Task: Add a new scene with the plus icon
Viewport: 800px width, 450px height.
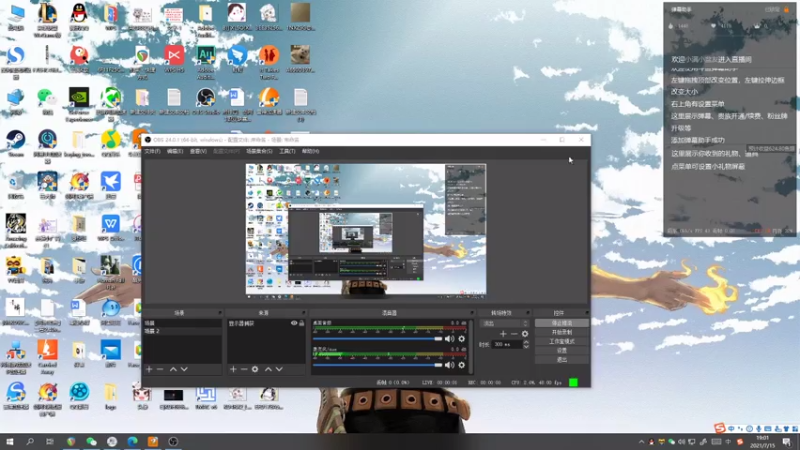Action: (149, 369)
